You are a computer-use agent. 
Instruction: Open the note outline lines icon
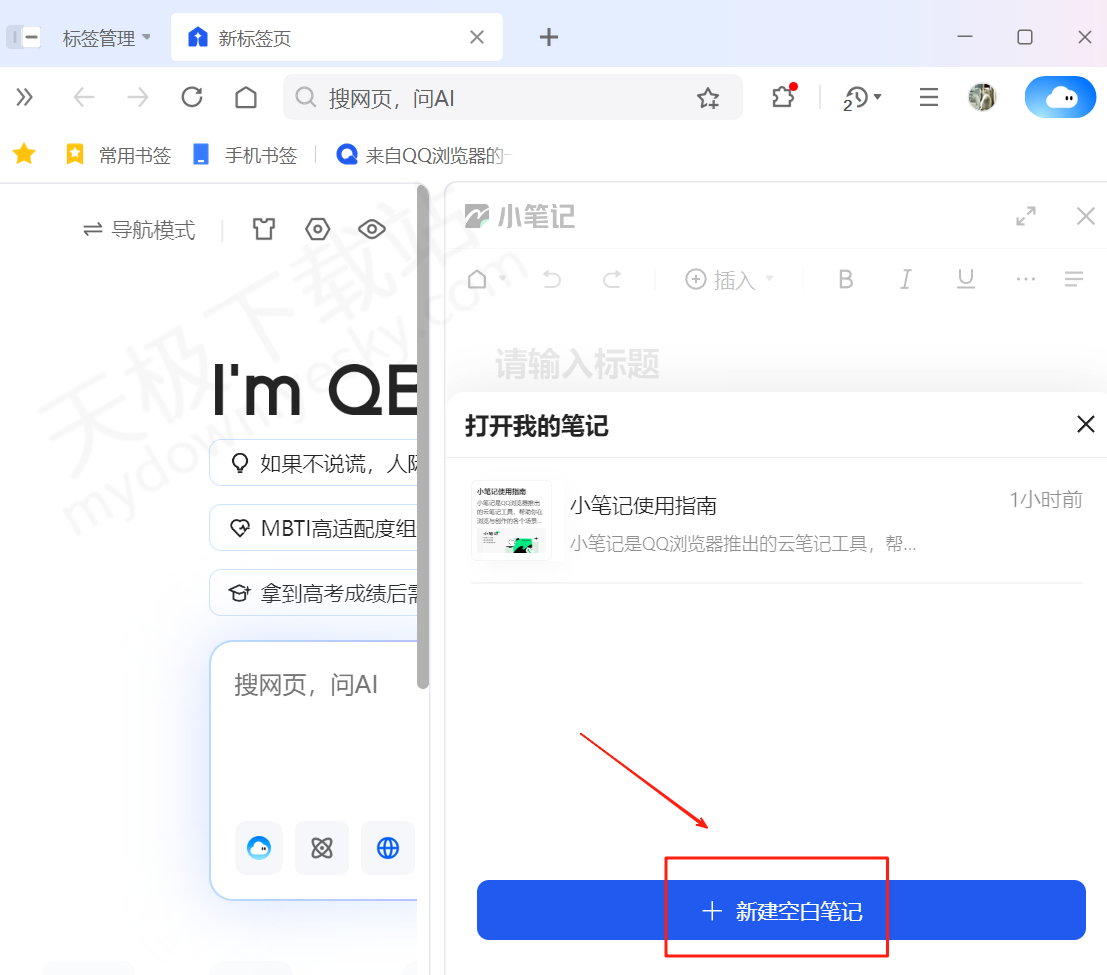coord(1074,280)
